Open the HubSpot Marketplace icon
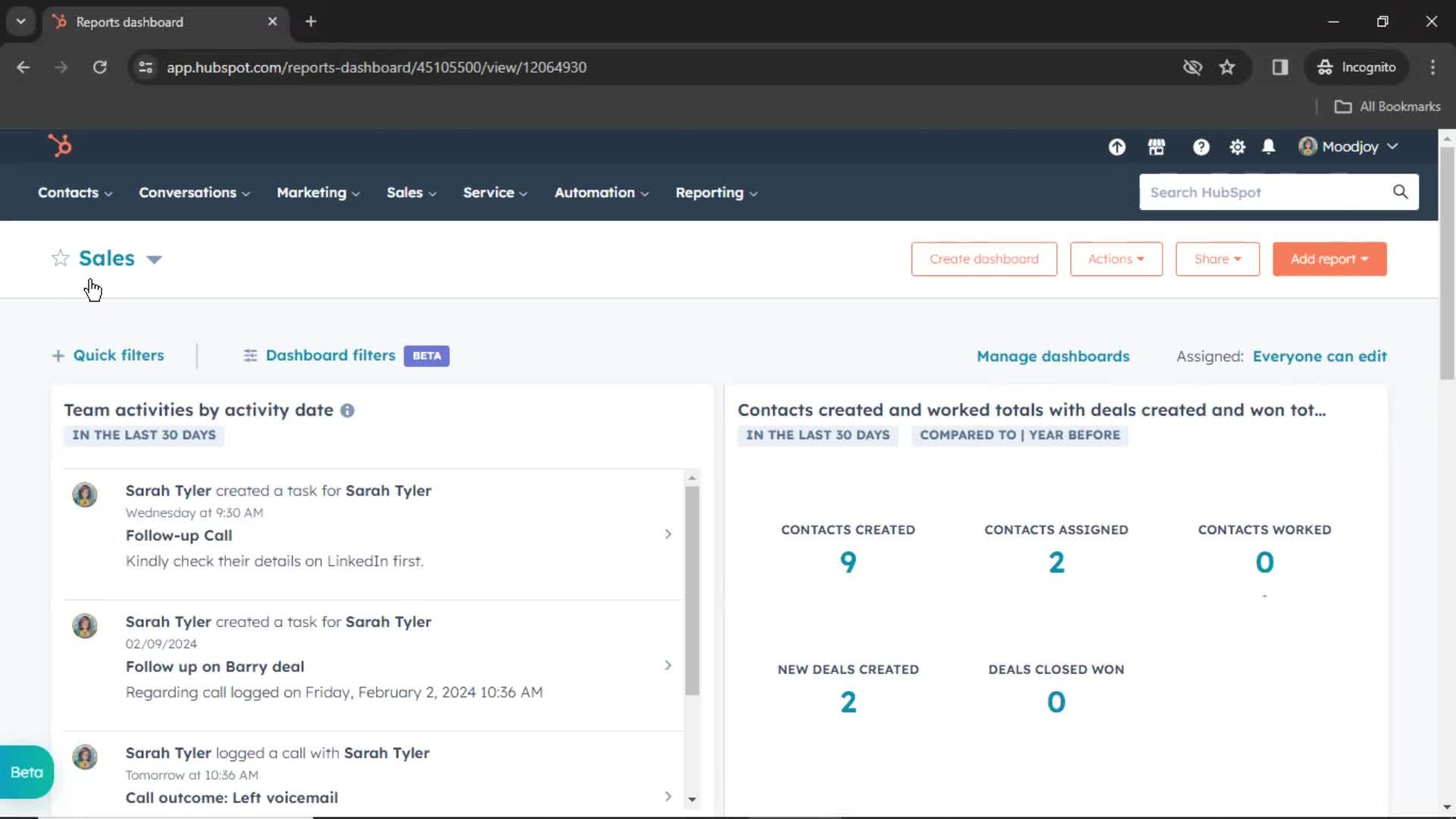This screenshot has height=819, width=1456. [1156, 147]
